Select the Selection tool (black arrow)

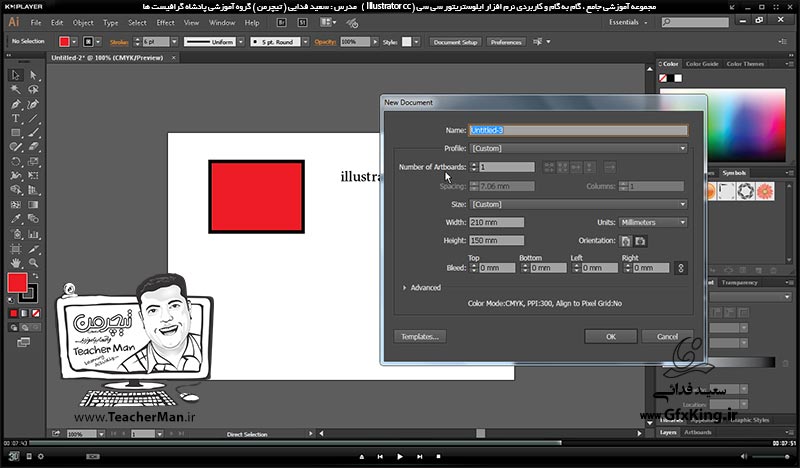pos(16,76)
